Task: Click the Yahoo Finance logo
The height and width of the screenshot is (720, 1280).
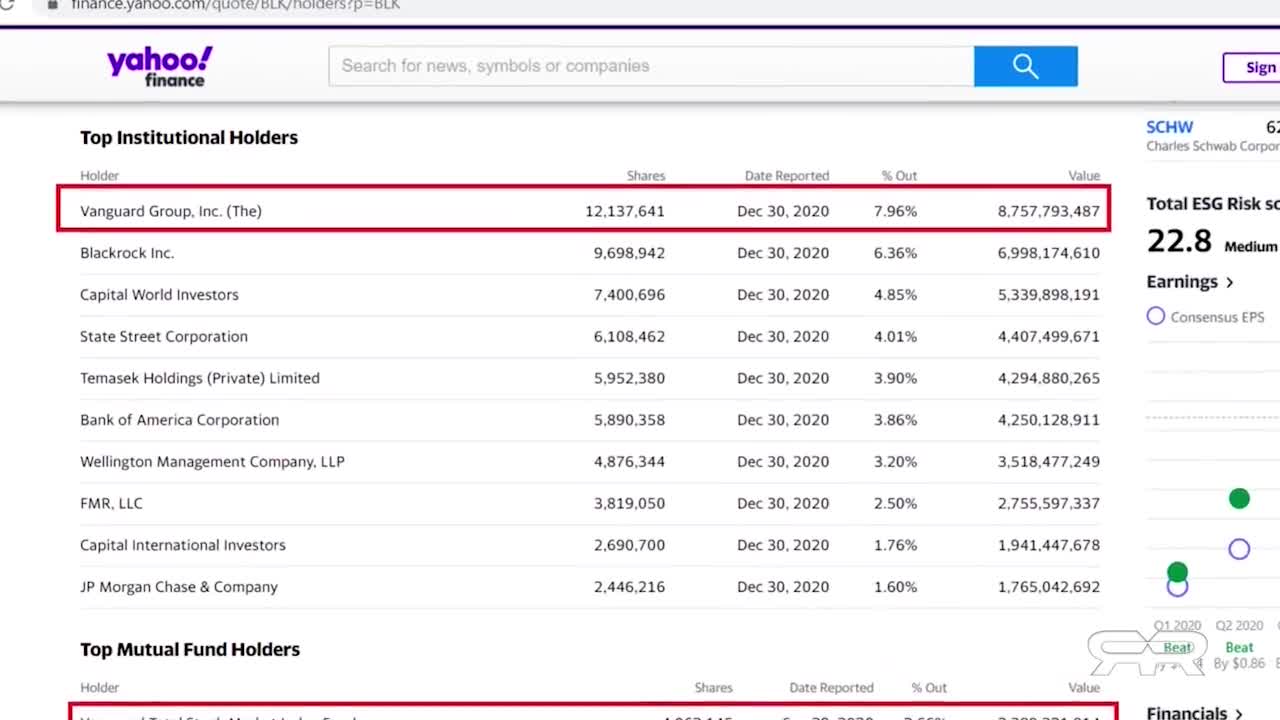Action: [x=160, y=66]
